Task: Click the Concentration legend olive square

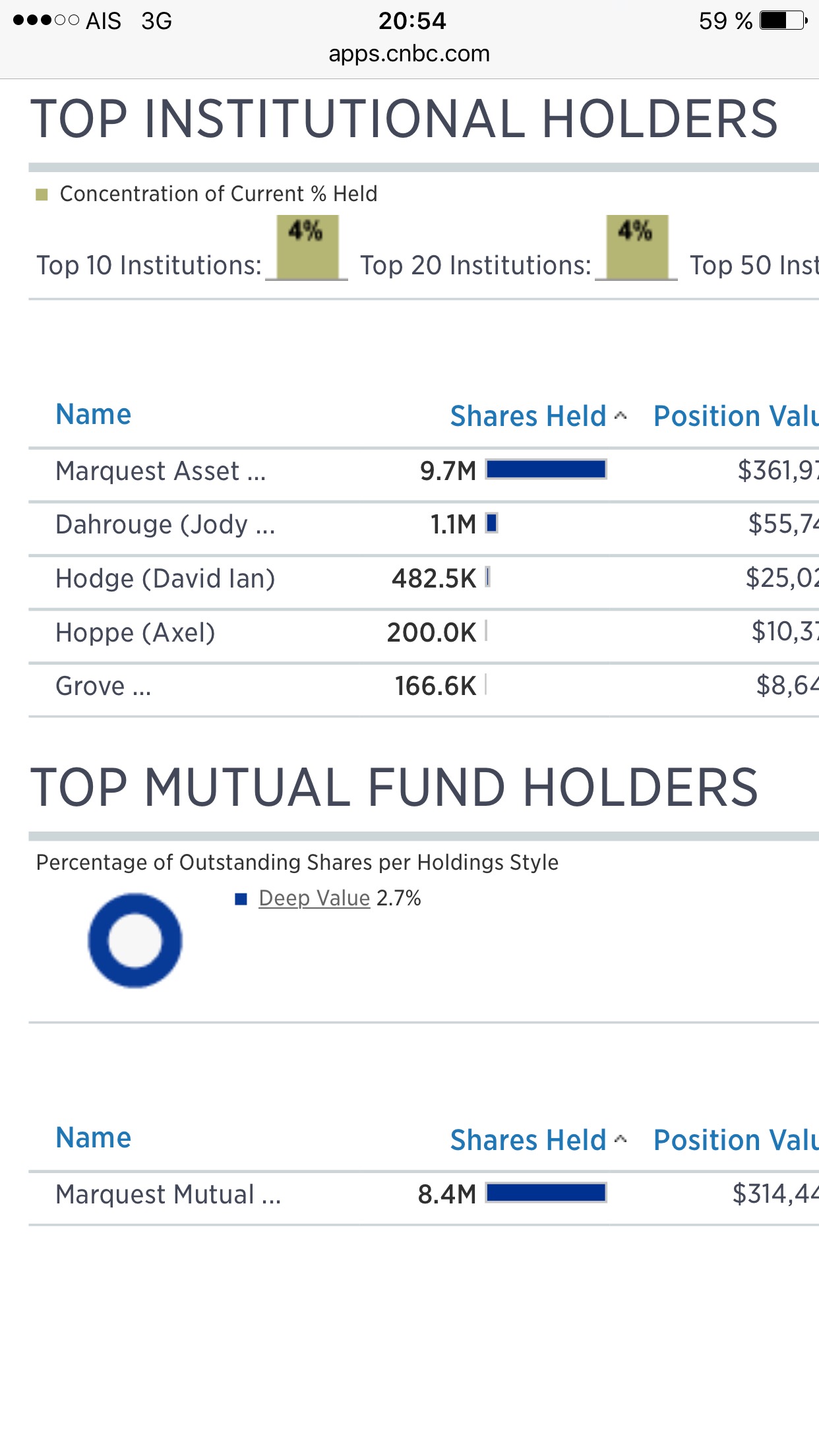Action: [x=42, y=195]
